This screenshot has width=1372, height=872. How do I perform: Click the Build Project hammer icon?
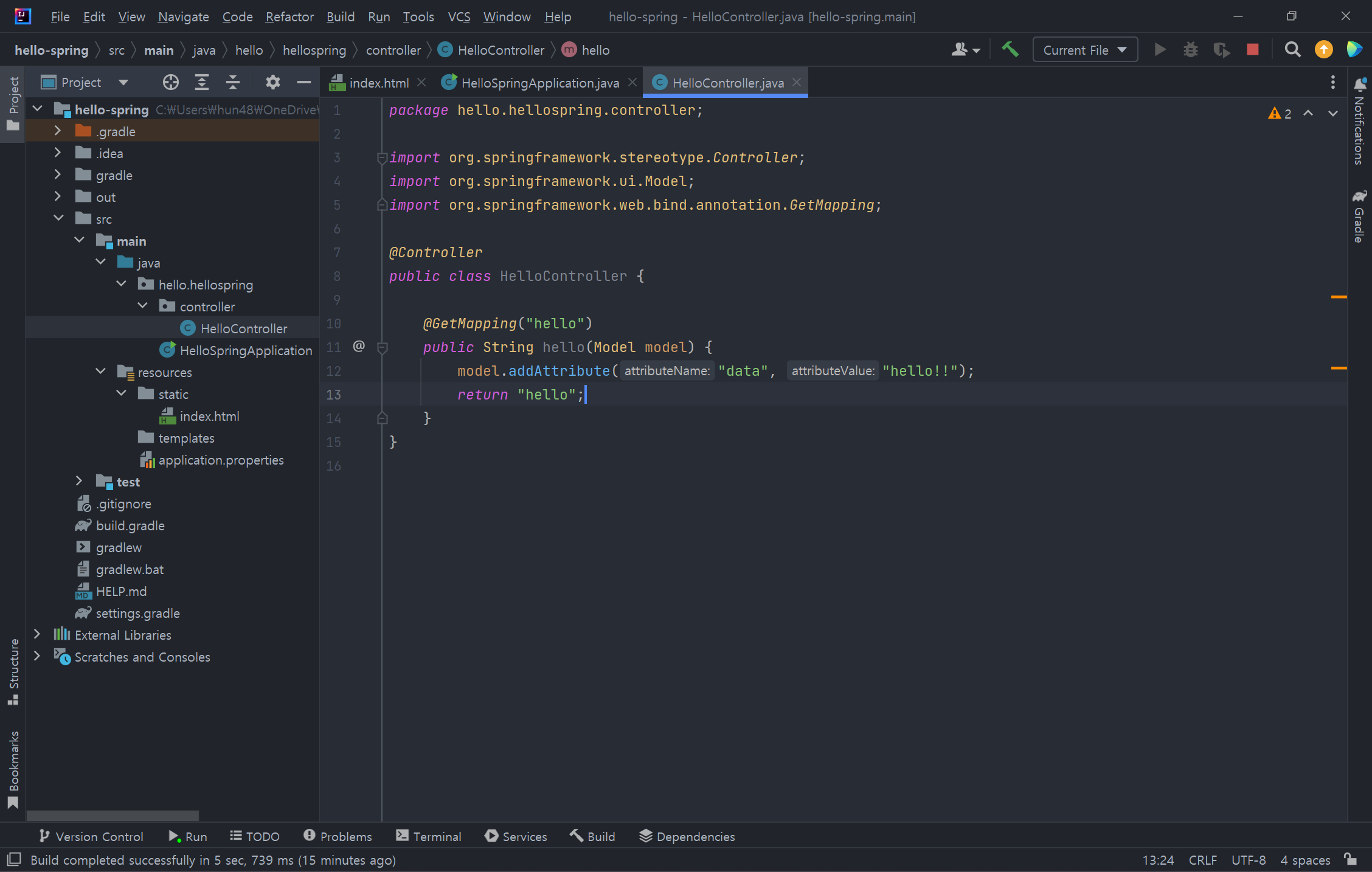coord(1010,49)
